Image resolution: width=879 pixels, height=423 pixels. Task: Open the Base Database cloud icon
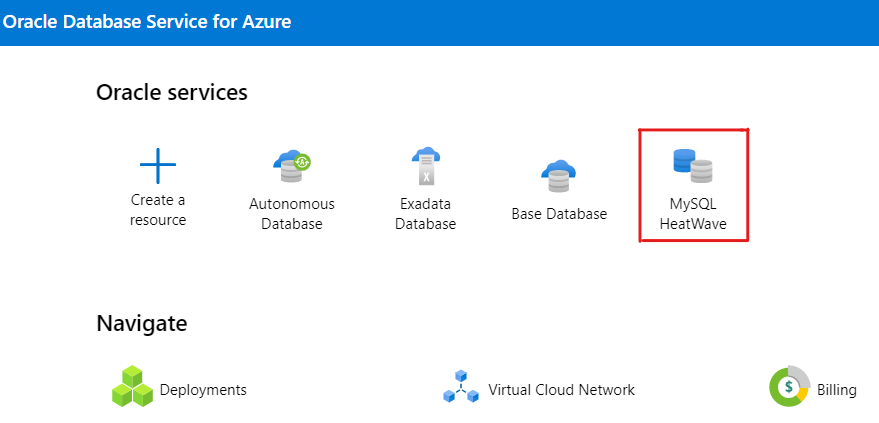click(559, 176)
